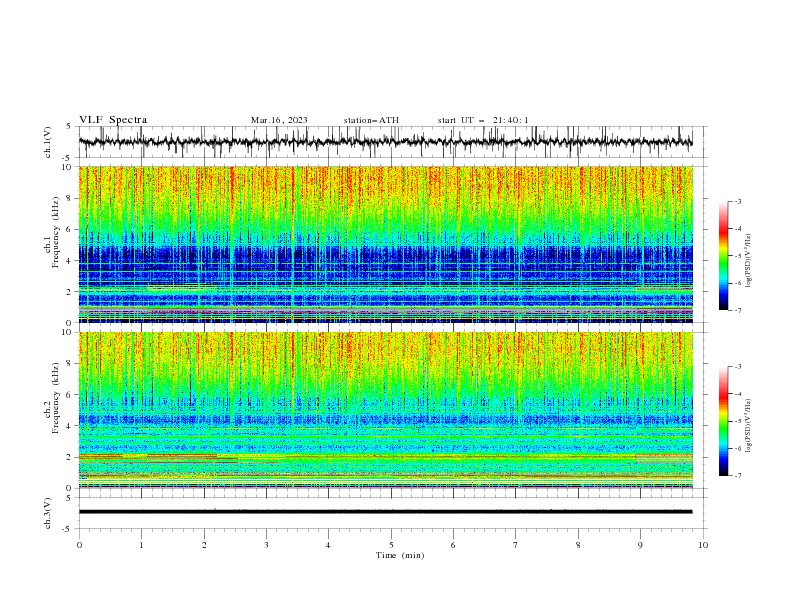Click the ch.1(V) waveform trace
Screen dimensions: 792x612
coord(385,142)
